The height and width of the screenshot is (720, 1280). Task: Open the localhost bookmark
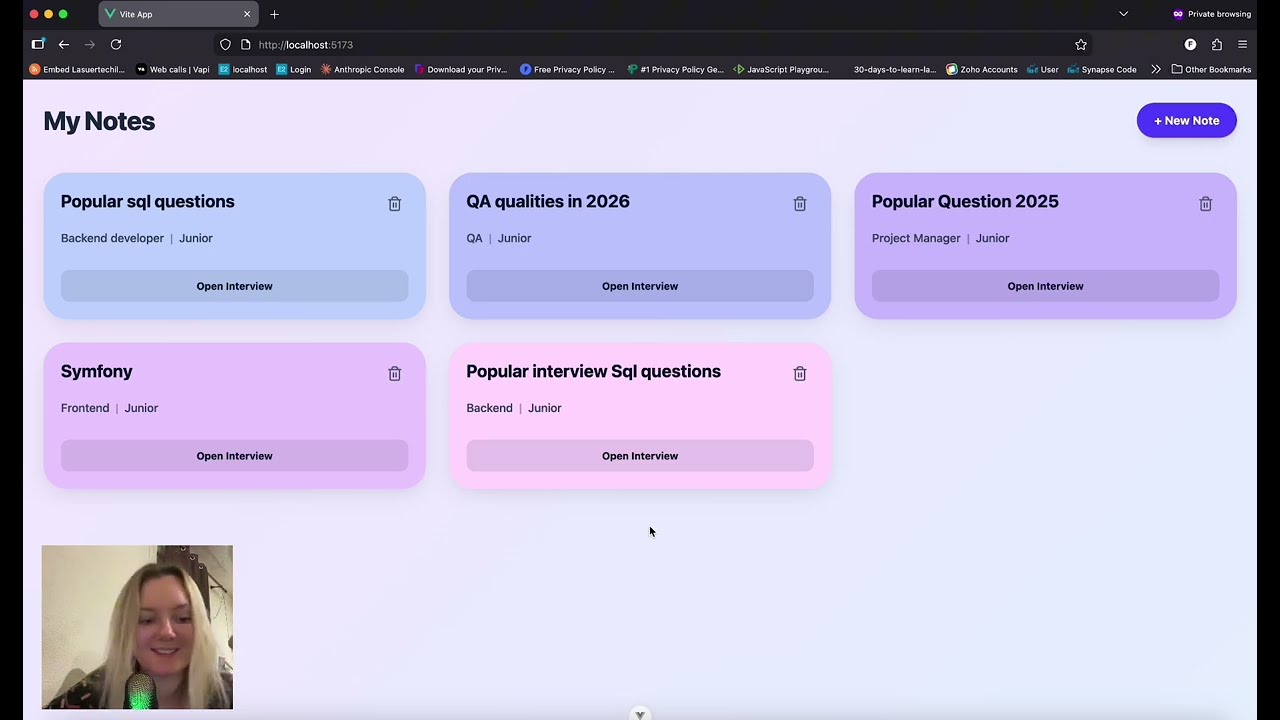click(x=243, y=70)
